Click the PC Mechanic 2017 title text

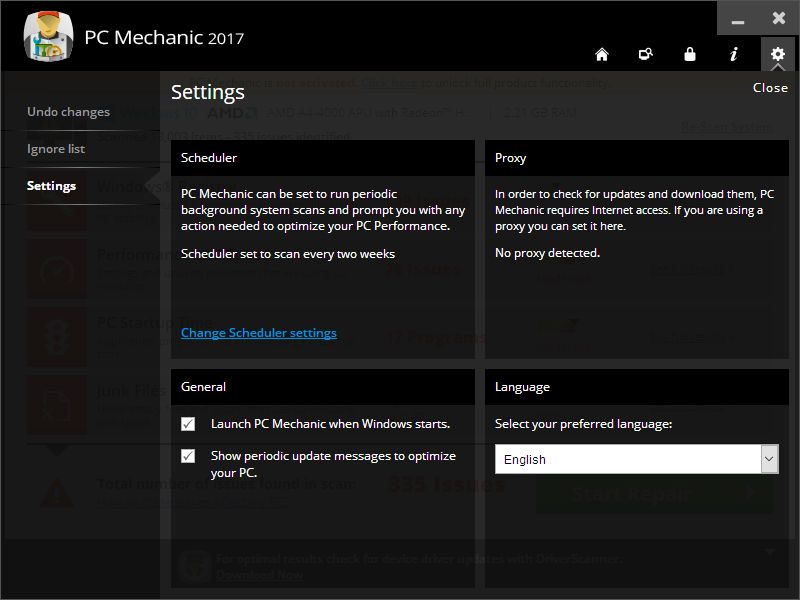tap(164, 38)
